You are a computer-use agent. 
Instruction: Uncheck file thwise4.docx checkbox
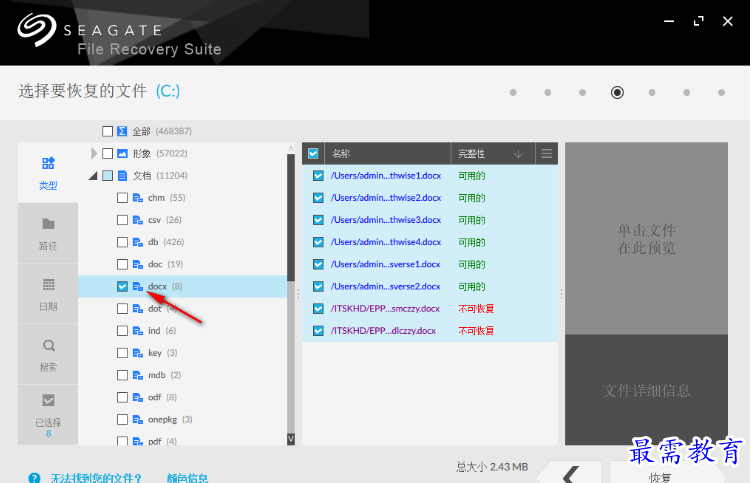pyautogui.click(x=318, y=242)
